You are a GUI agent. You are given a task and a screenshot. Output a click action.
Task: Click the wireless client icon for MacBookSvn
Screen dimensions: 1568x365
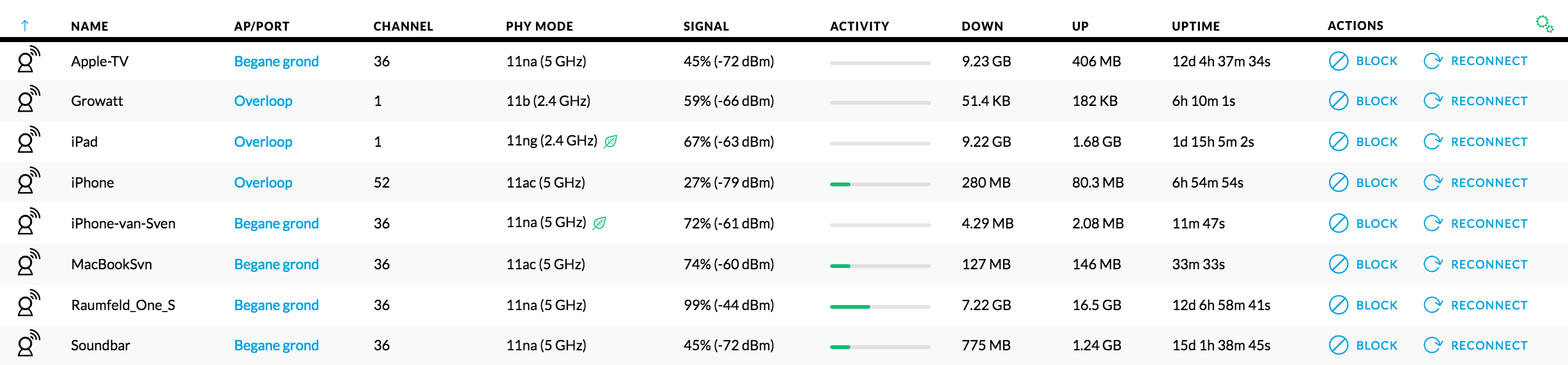(28, 262)
